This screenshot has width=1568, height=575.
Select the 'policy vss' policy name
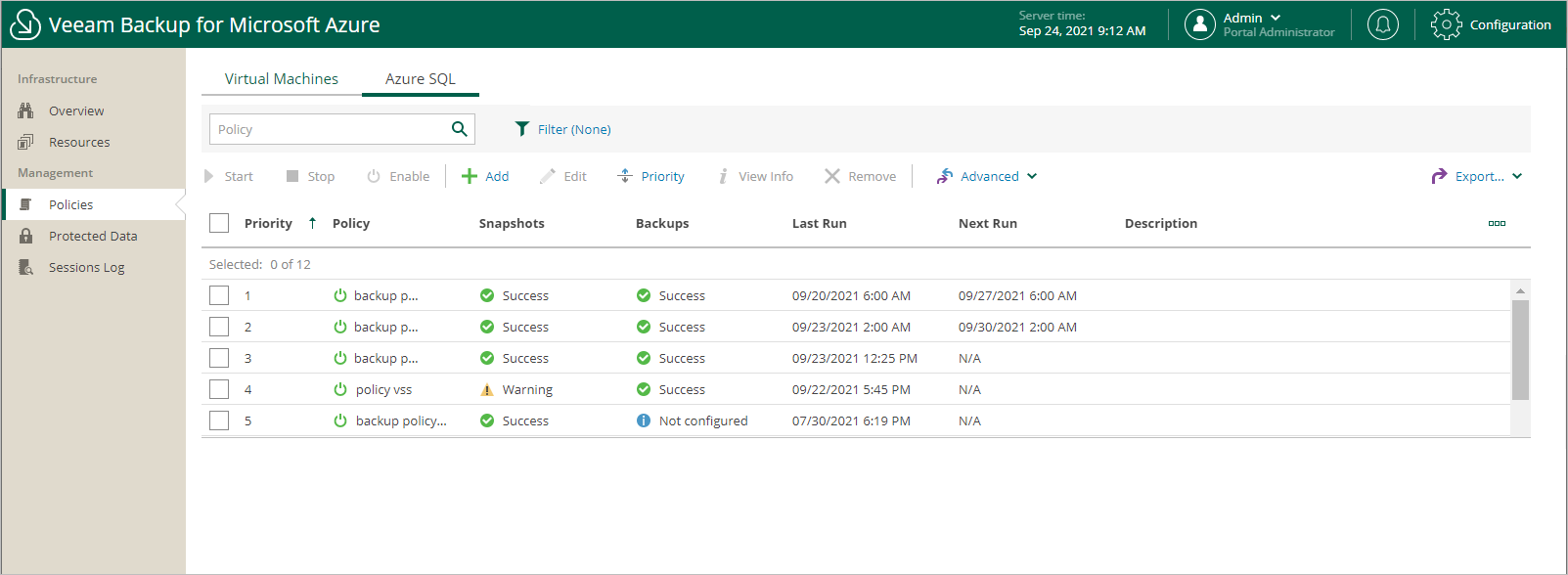383,389
